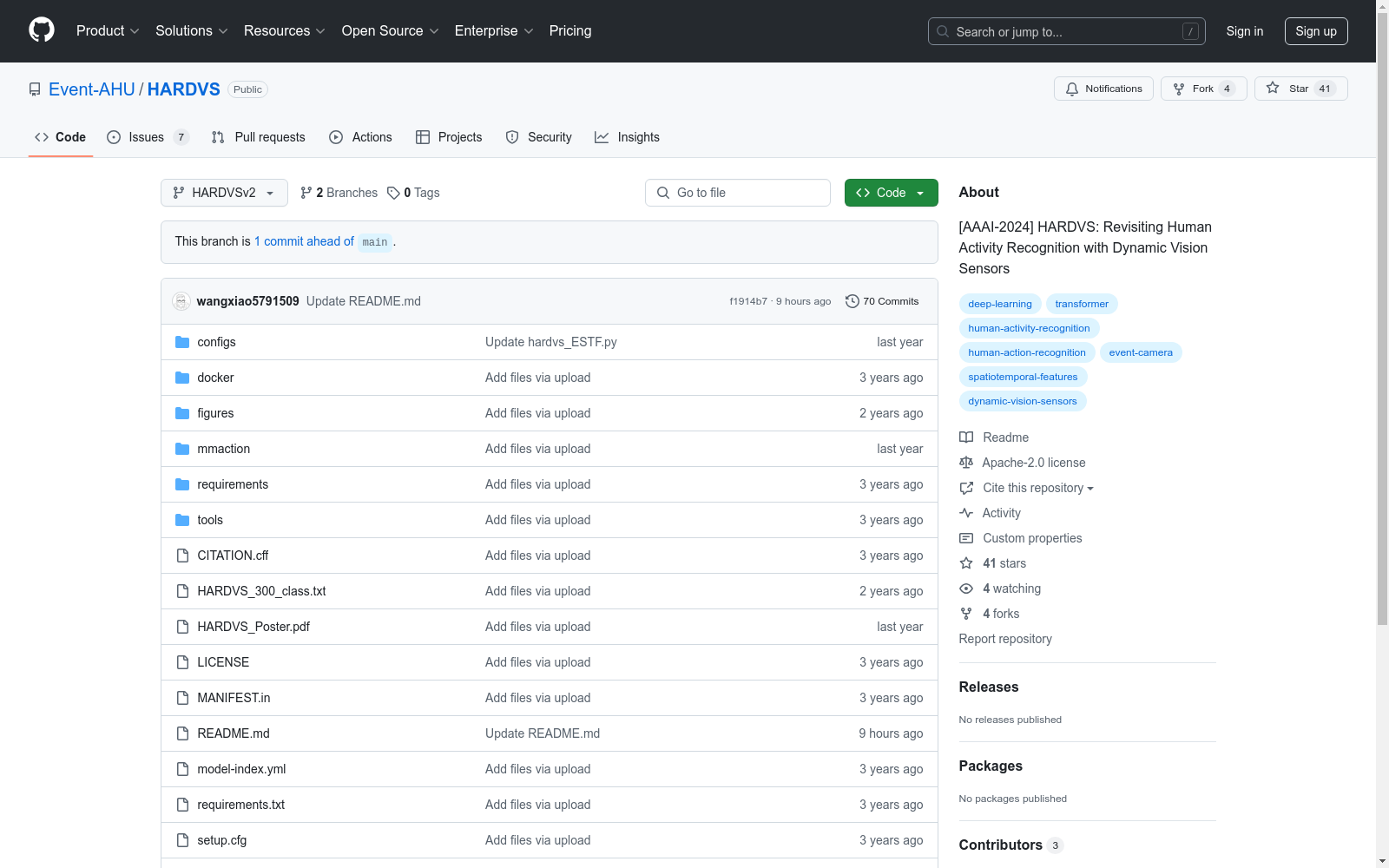Open the model-index.yml file
This screenshot has width=1389, height=868.
(x=241, y=769)
